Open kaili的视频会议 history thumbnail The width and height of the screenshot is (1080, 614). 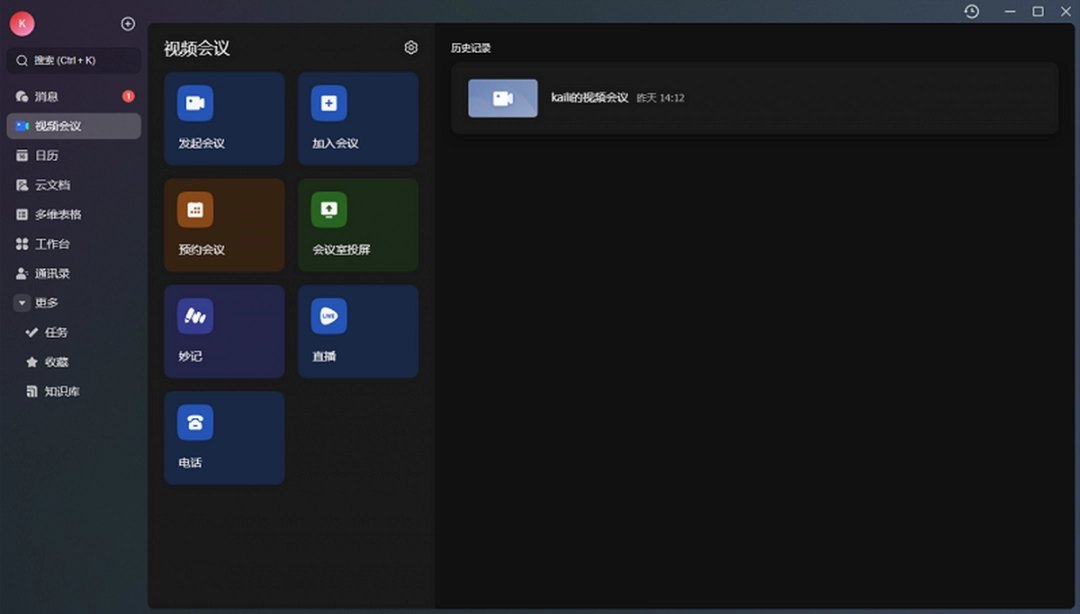coord(503,98)
